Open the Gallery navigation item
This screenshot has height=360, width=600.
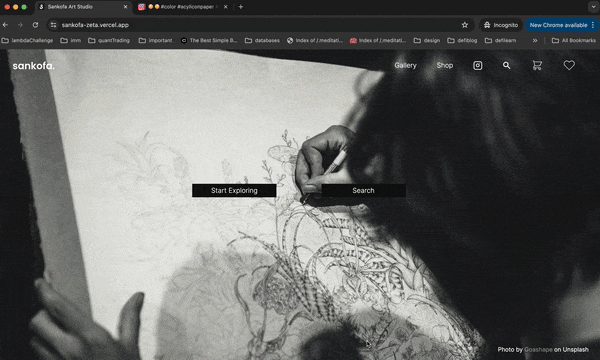[x=405, y=65]
